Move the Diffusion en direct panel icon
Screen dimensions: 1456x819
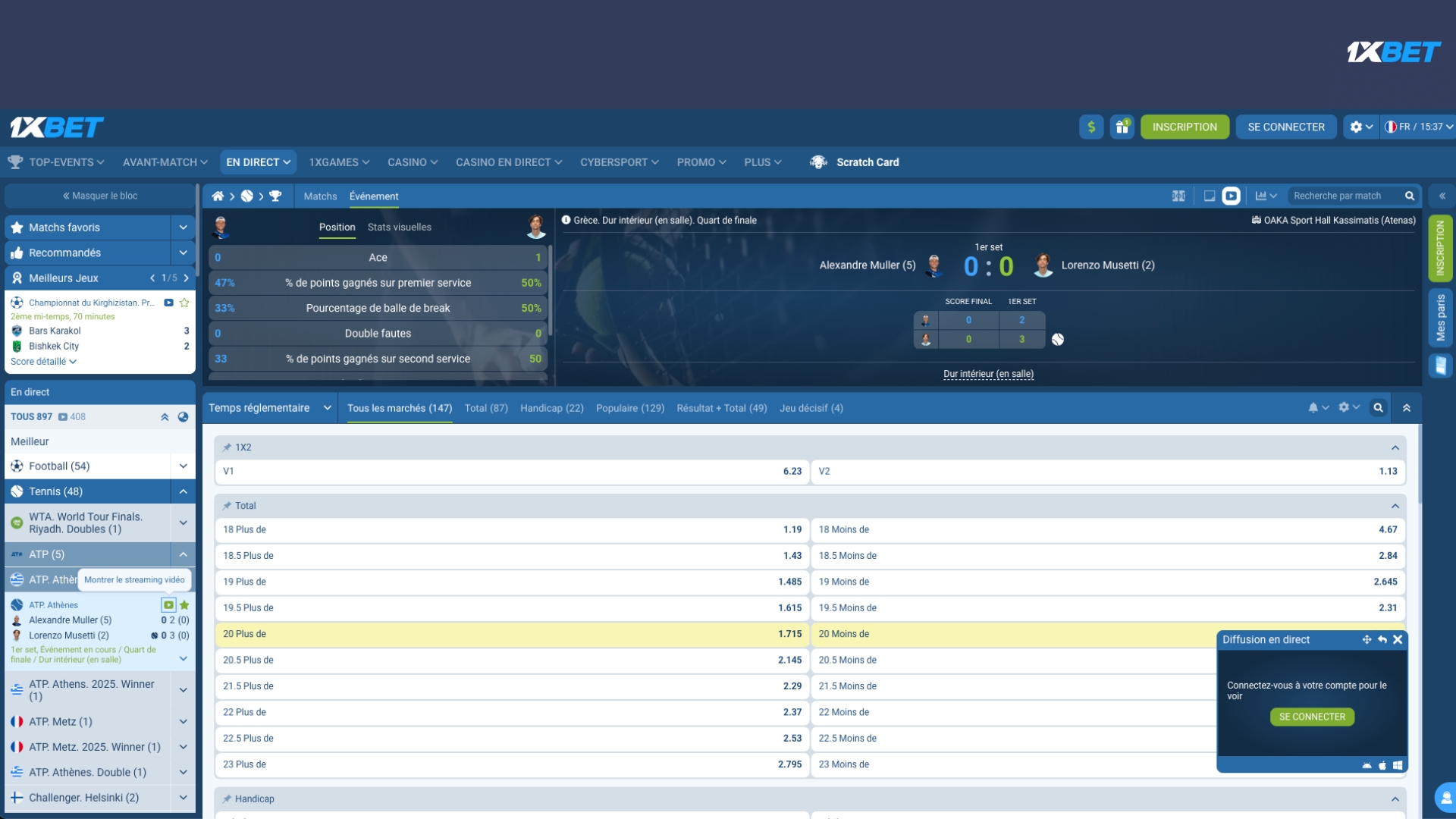click(x=1367, y=640)
